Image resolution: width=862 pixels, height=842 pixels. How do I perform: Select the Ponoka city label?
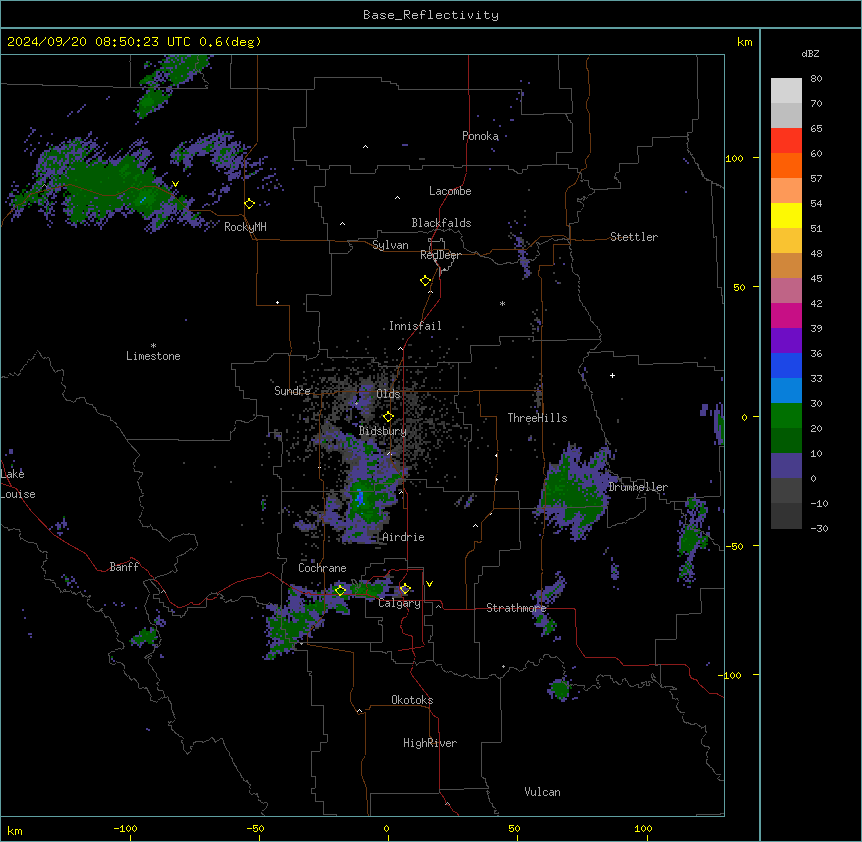click(480, 136)
